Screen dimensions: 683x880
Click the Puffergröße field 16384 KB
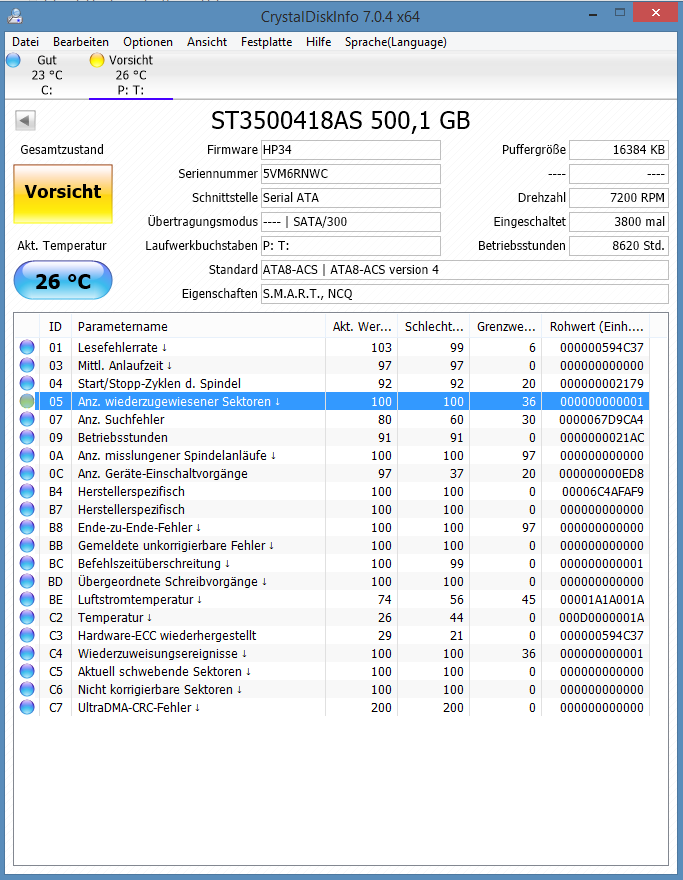point(618,150)
